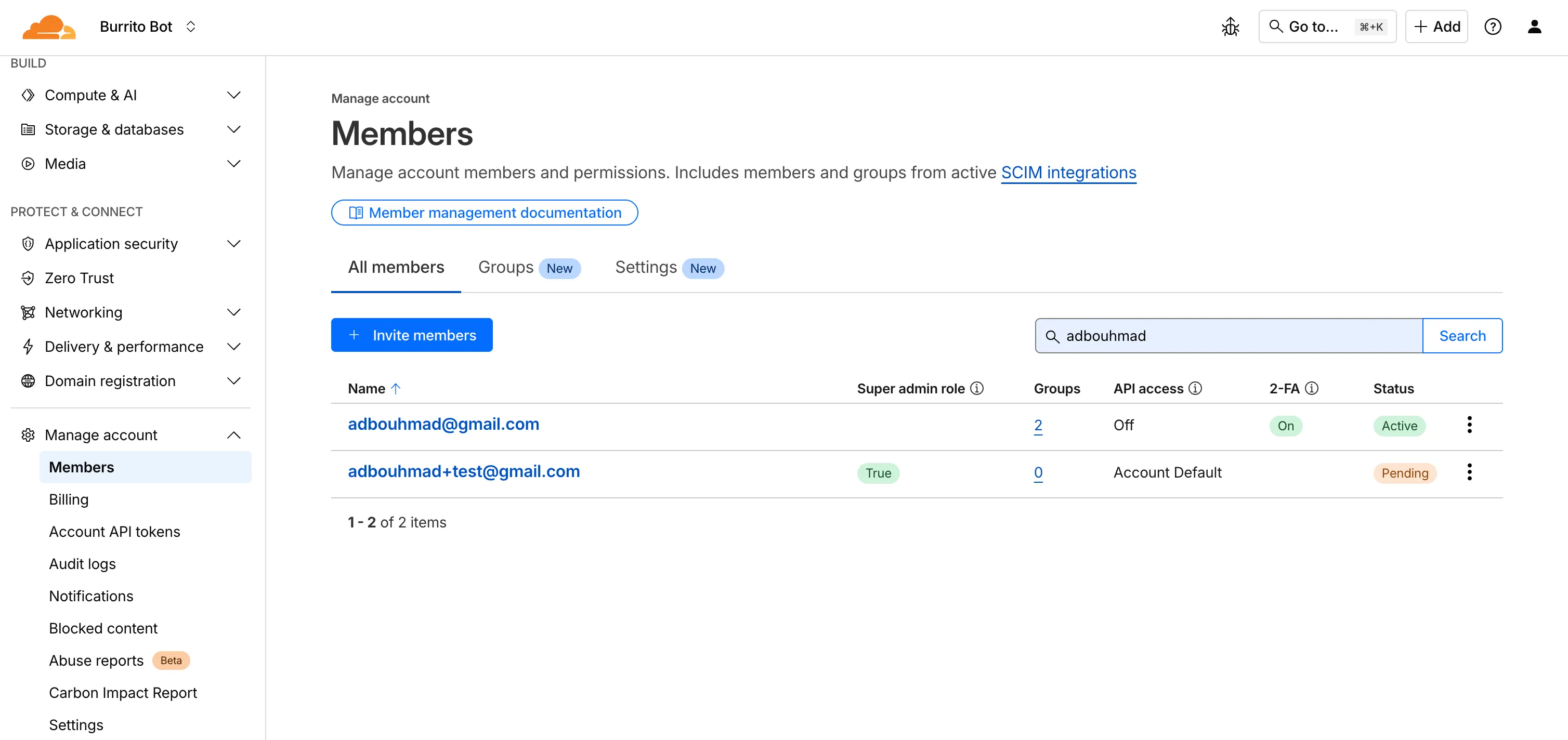Expand the Compute & AI section
This screenshot has height=740, width=1568.
click(234, 95)
